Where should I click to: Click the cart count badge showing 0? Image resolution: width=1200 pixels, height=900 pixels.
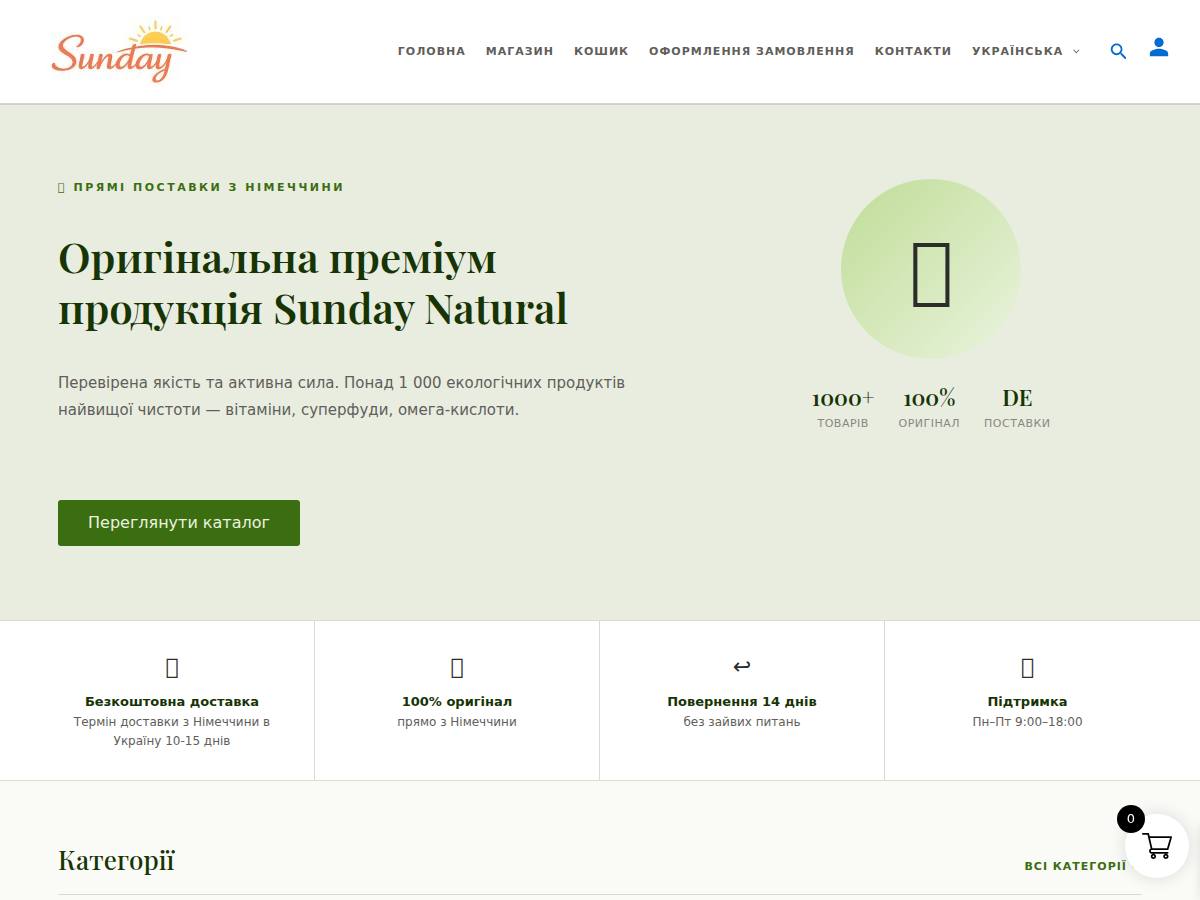1131,819
